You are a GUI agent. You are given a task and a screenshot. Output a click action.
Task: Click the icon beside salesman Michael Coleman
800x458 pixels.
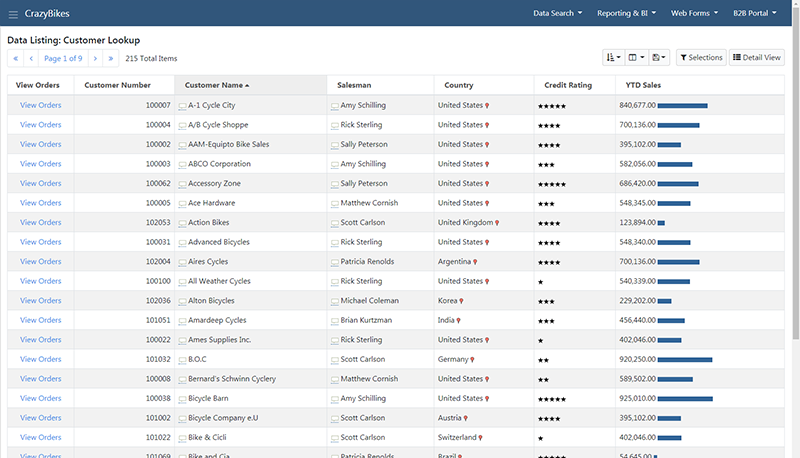(335, 301)
